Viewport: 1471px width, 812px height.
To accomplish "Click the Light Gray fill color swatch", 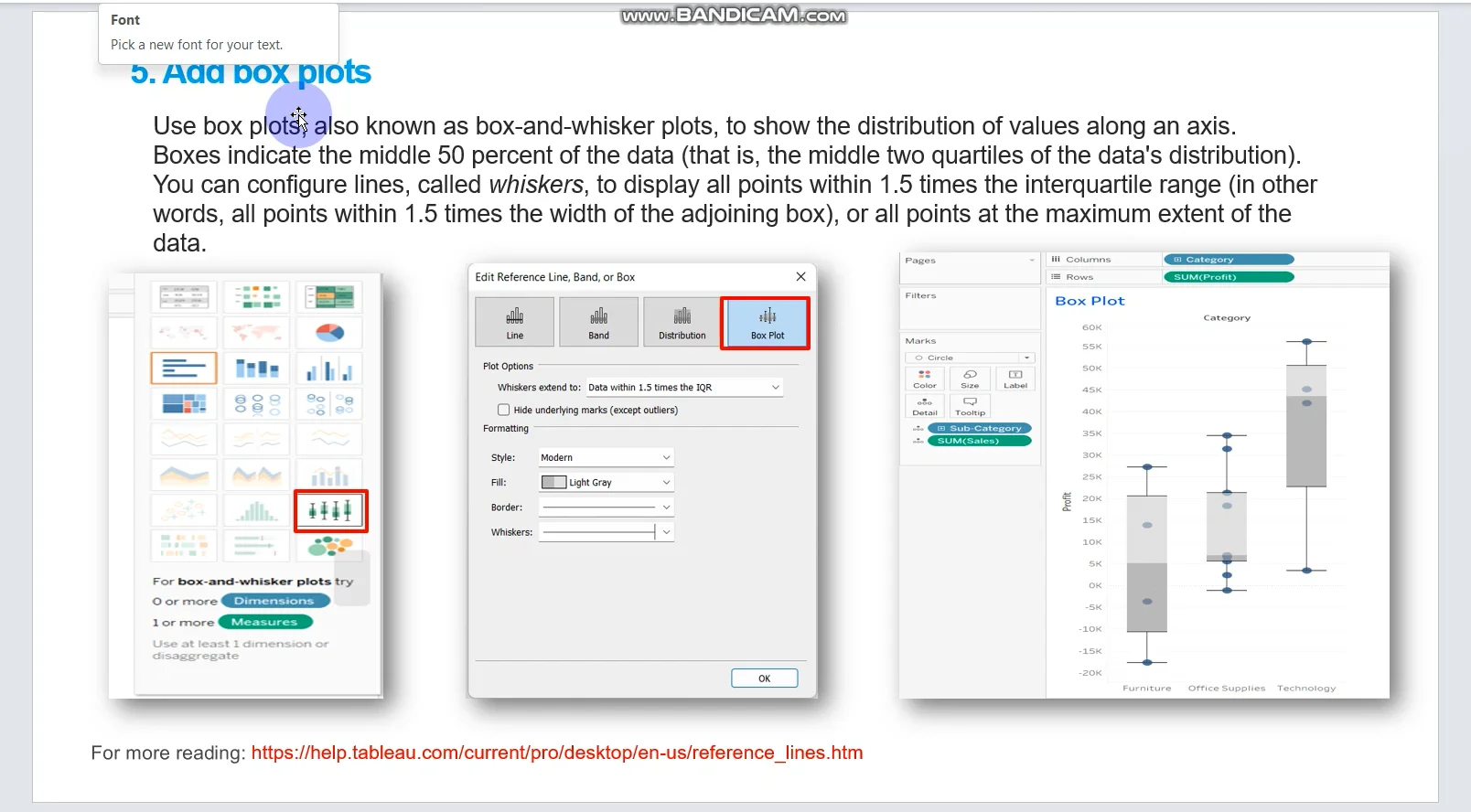I will tap(553, 482).
